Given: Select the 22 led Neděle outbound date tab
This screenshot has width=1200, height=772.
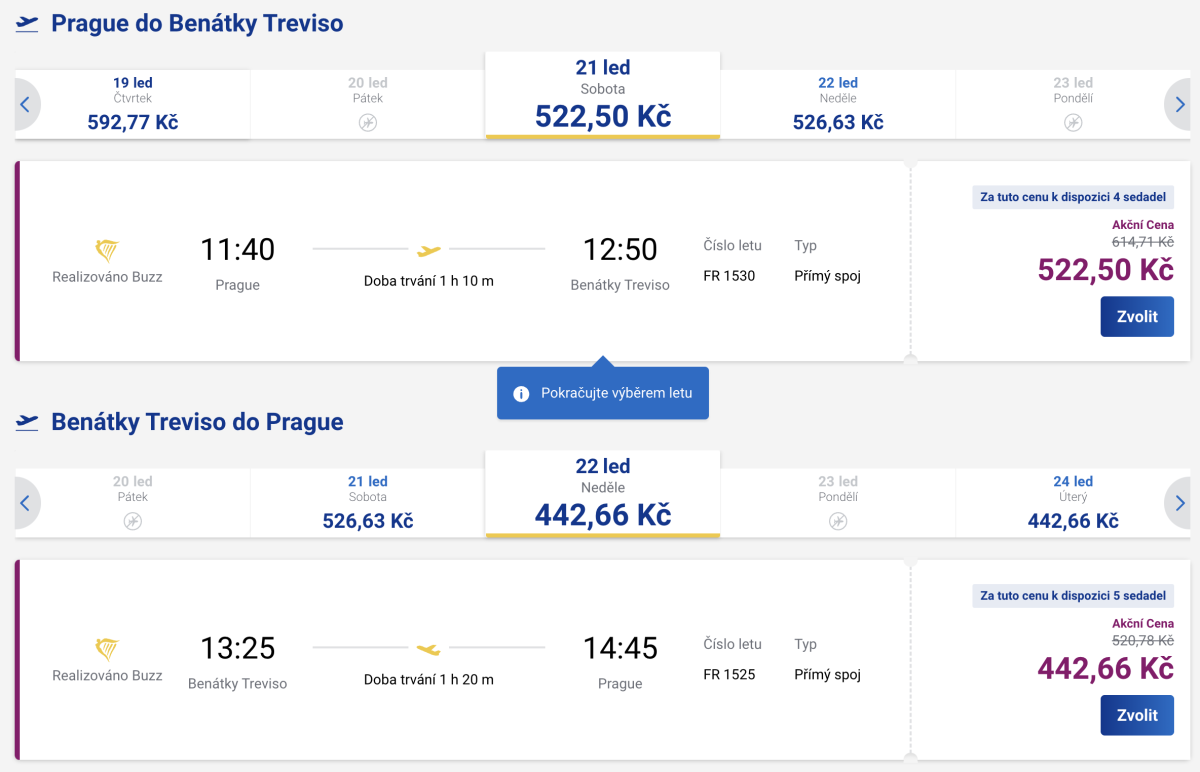Looking at the screenshot, I should tap(838, 104).
